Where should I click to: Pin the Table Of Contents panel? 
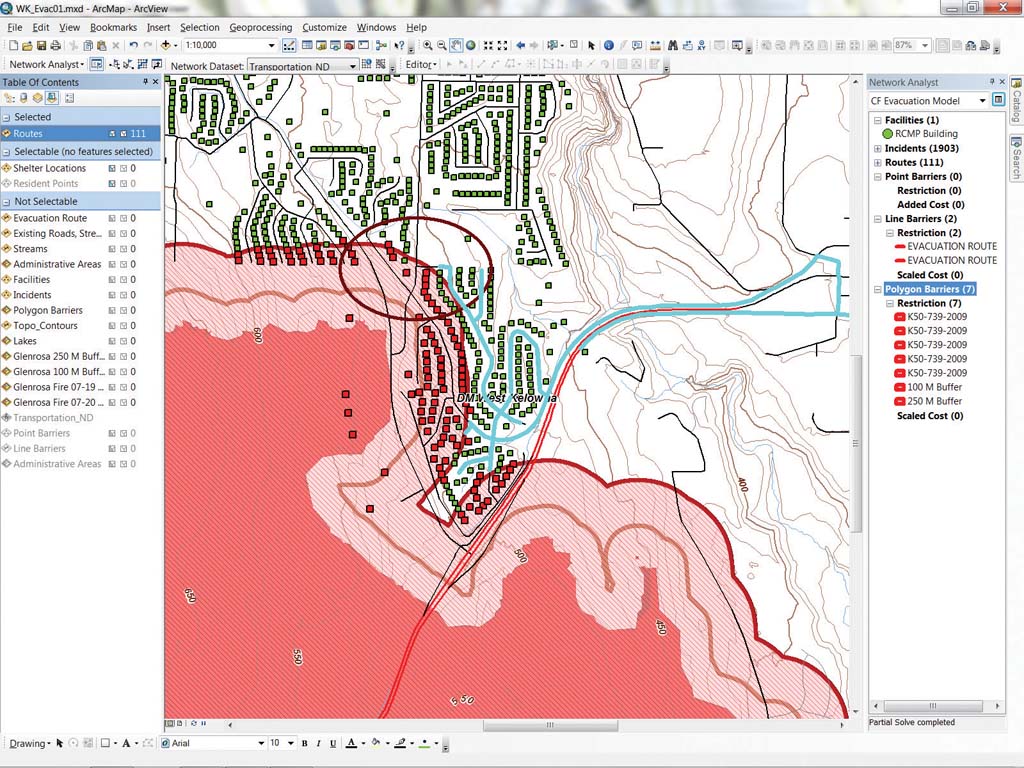tap(145, 82)
